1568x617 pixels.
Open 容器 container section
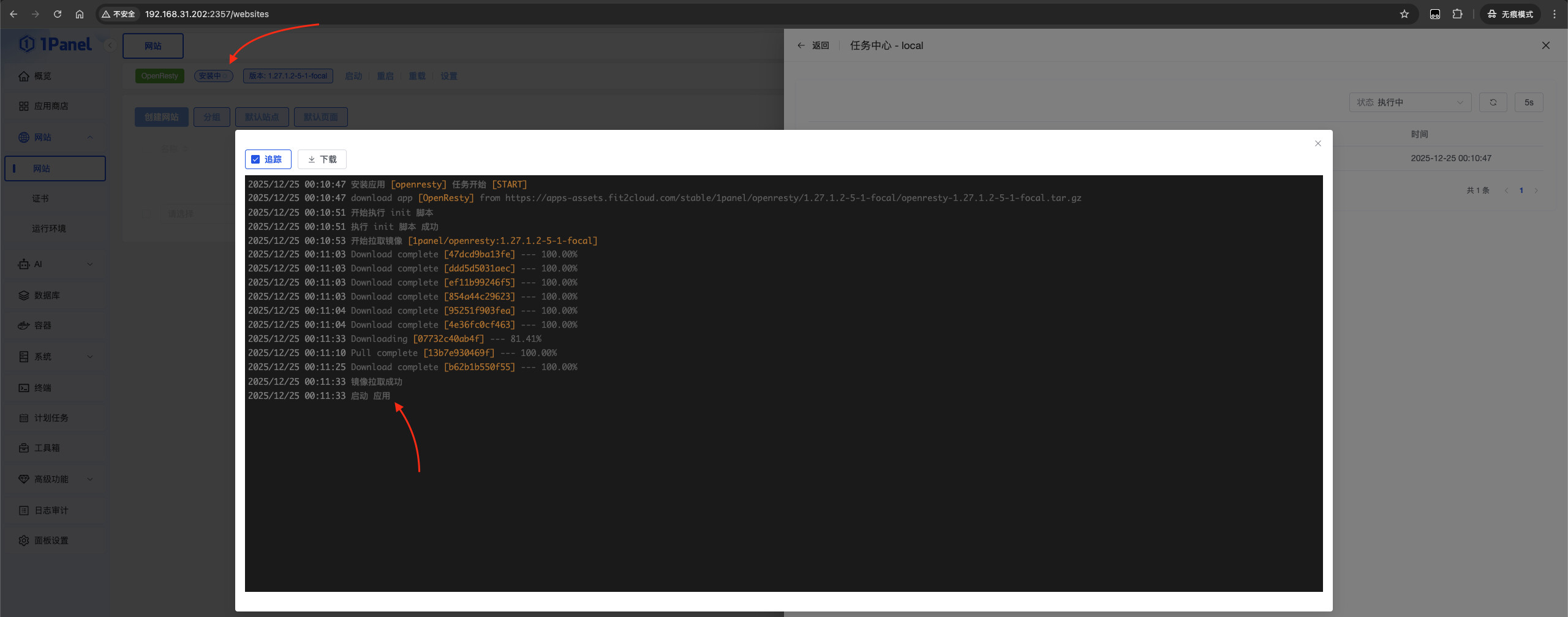pos(43,325)
